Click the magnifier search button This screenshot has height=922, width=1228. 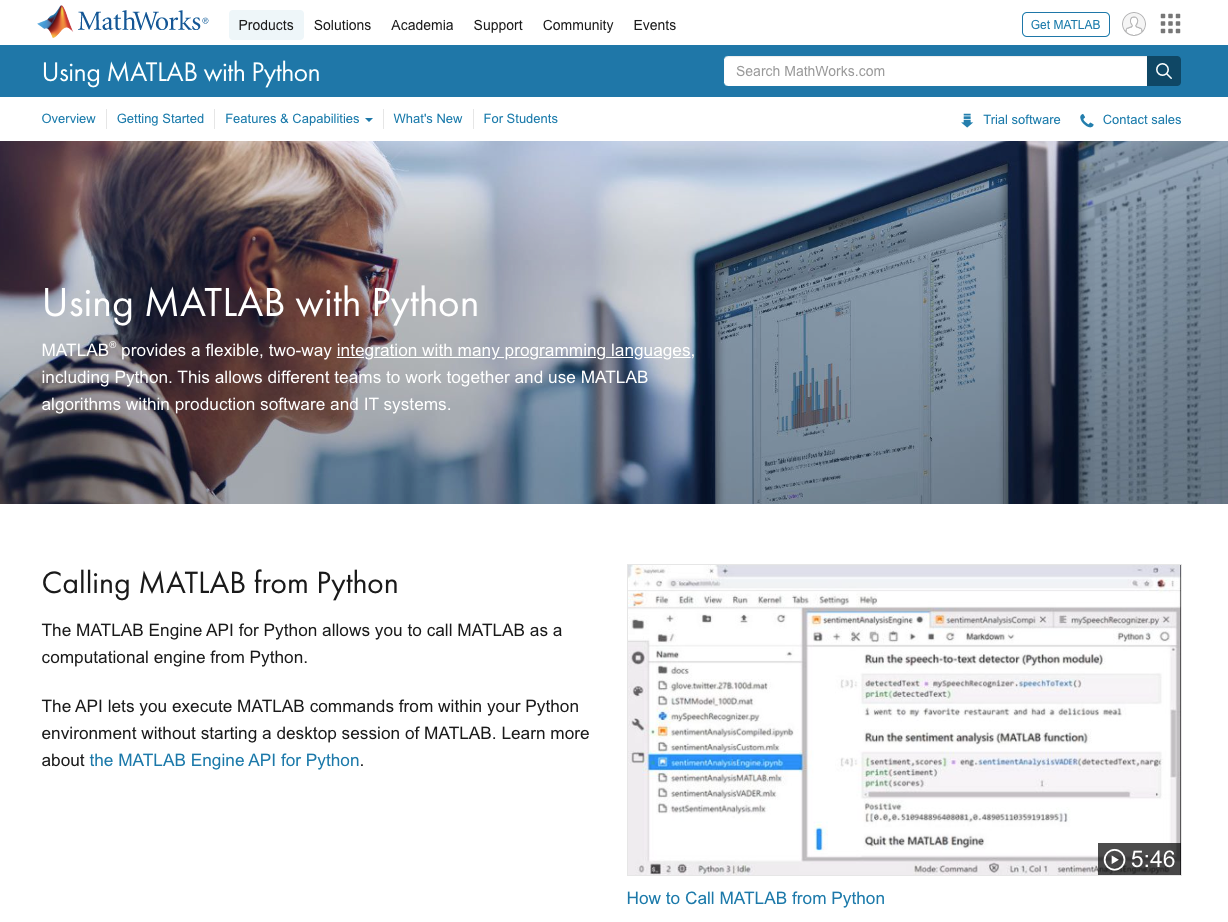tap(1164, 71)
